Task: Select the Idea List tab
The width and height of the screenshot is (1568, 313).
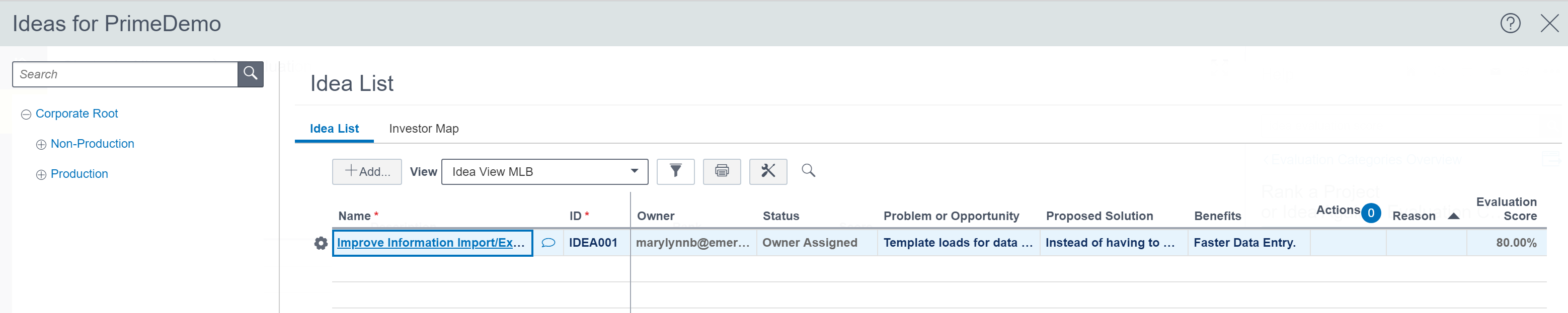Action: click(x=334, y=129)
